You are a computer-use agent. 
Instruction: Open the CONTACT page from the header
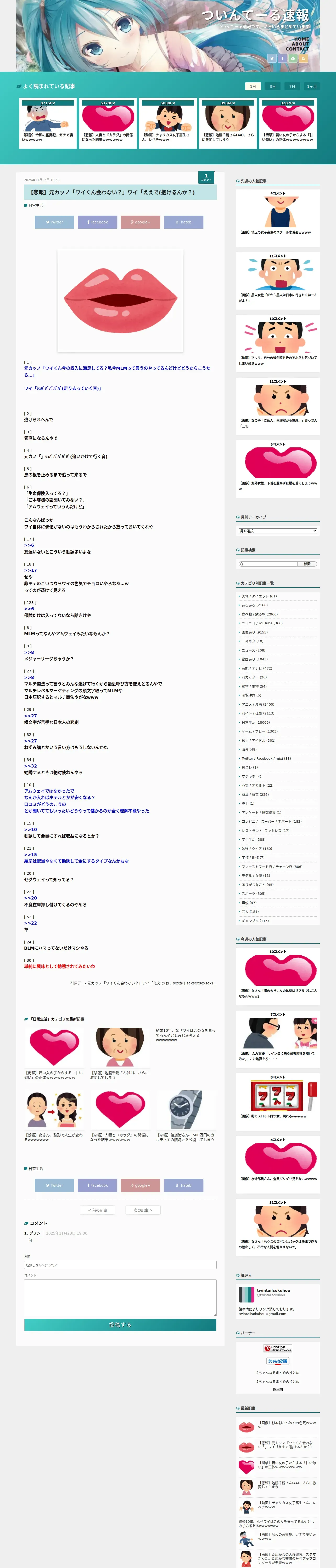tap(297, 49)
